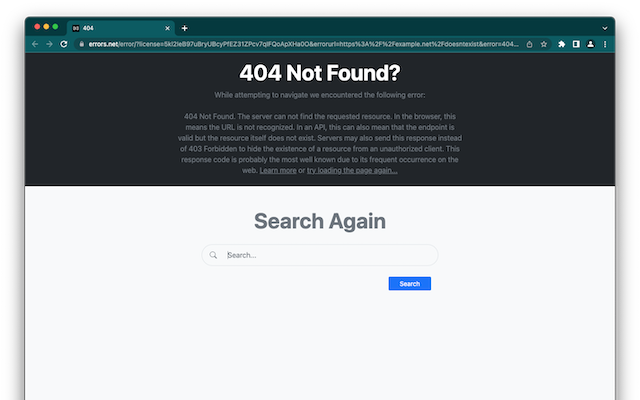
Task: Click the magnifier icon in search box
Action: coord(213,255)
